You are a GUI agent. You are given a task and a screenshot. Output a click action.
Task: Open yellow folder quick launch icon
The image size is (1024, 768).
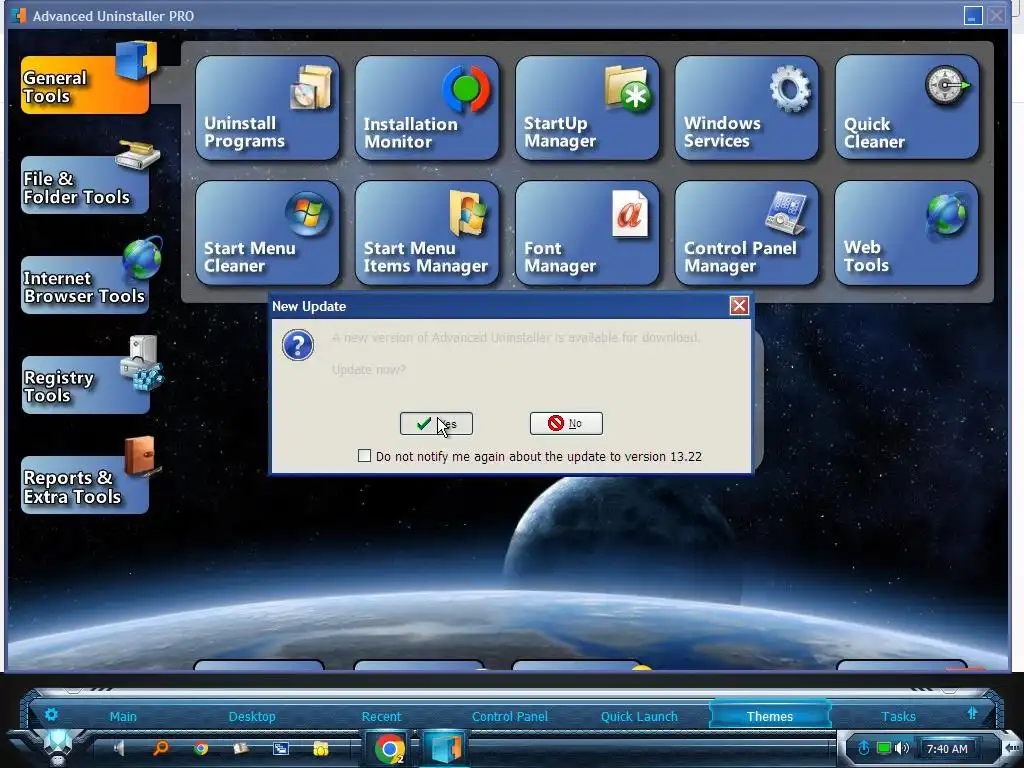(321, 748)
